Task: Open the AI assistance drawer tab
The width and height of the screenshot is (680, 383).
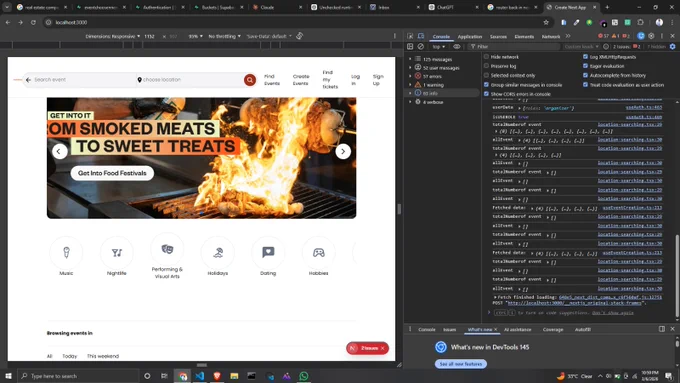Action: click(x=517, y=330)
